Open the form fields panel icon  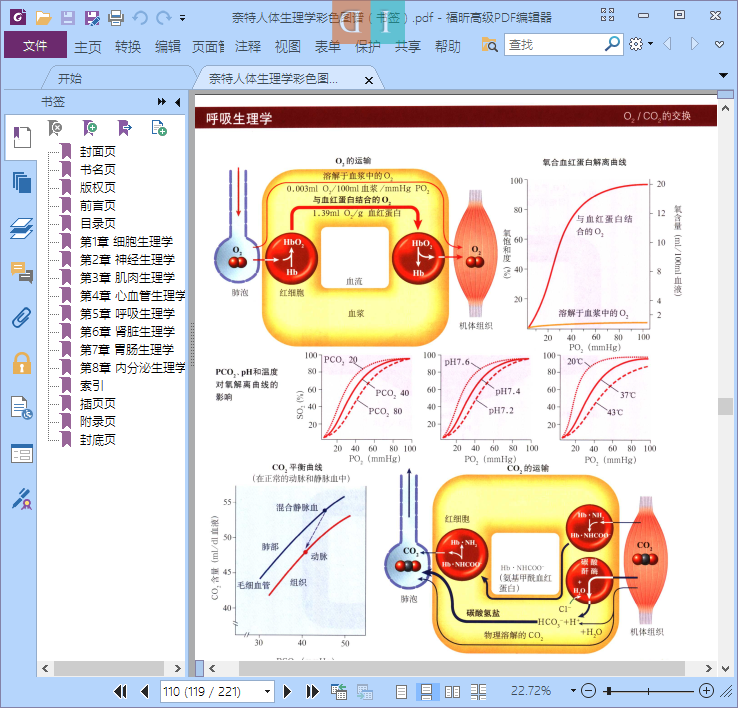coord(22,454)
